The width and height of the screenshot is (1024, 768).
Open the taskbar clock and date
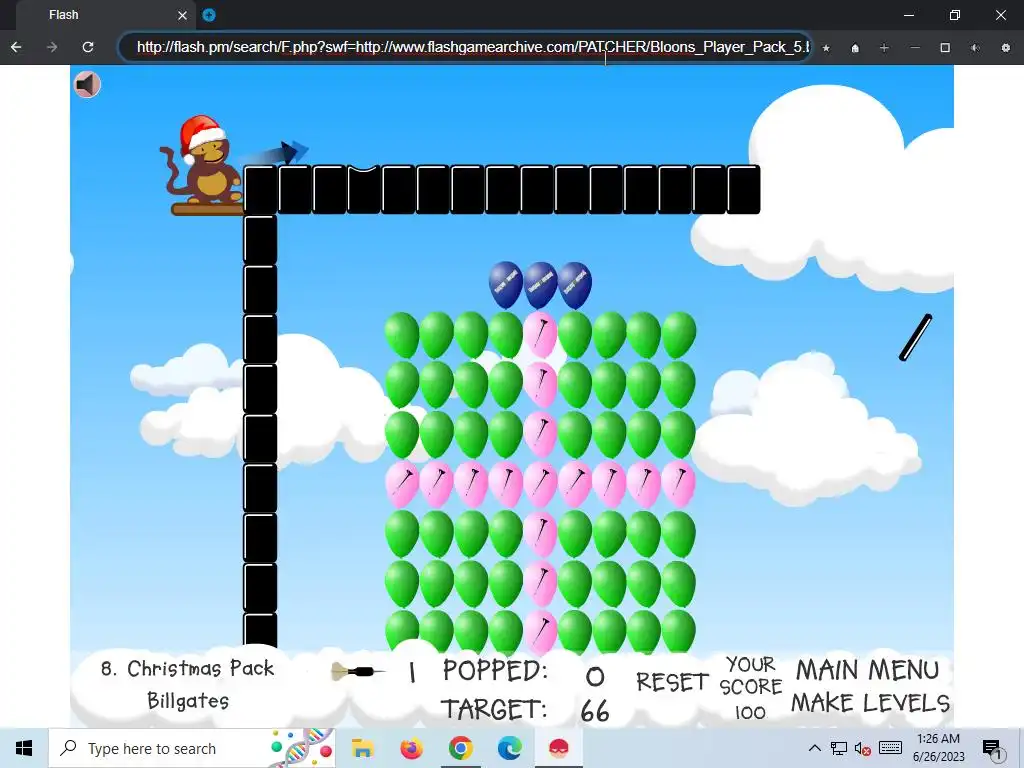tap(938, 748)
